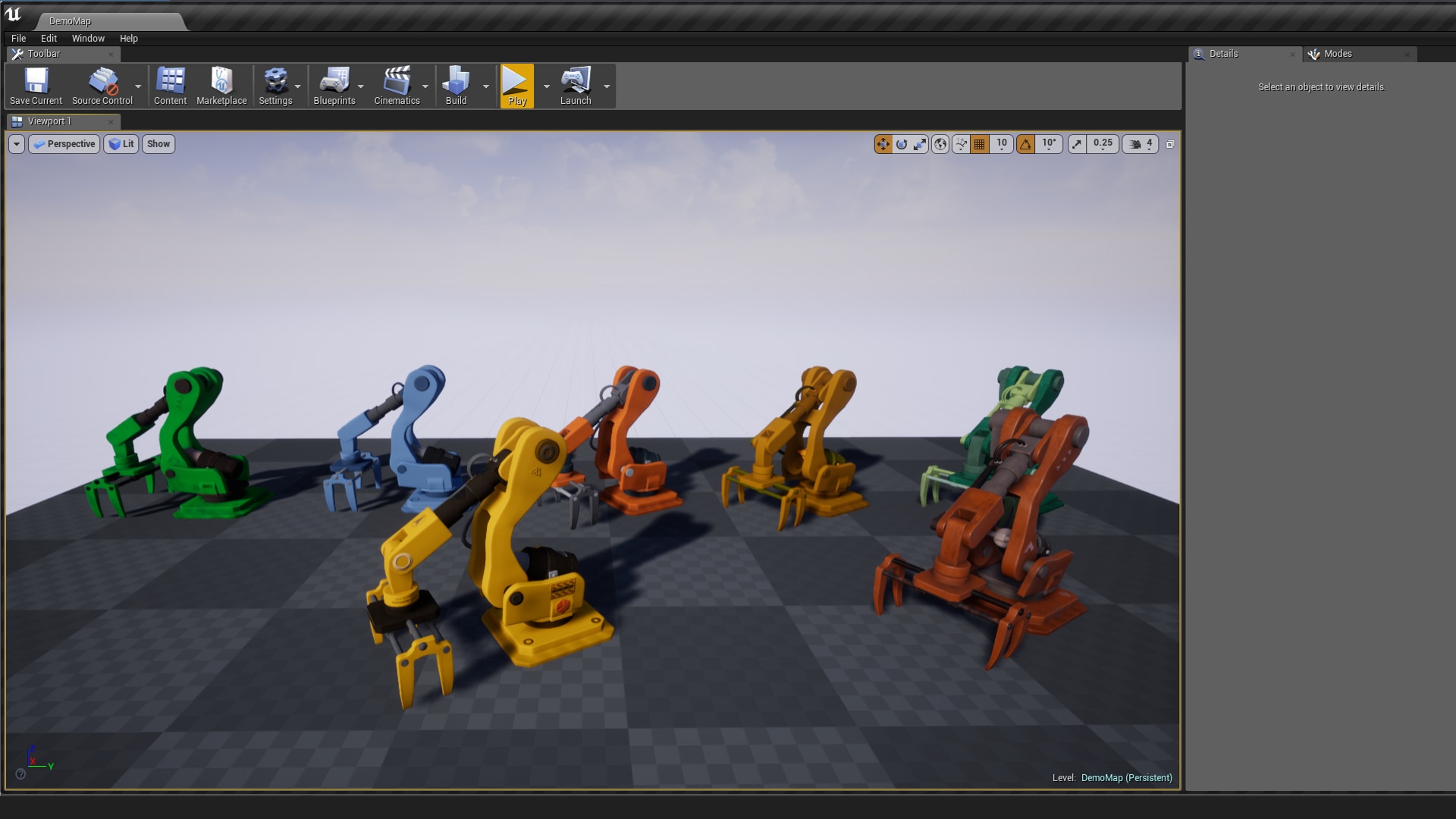
Task: Open the Show flags menu
Action: pyautogui.click(x=158, y=144)
